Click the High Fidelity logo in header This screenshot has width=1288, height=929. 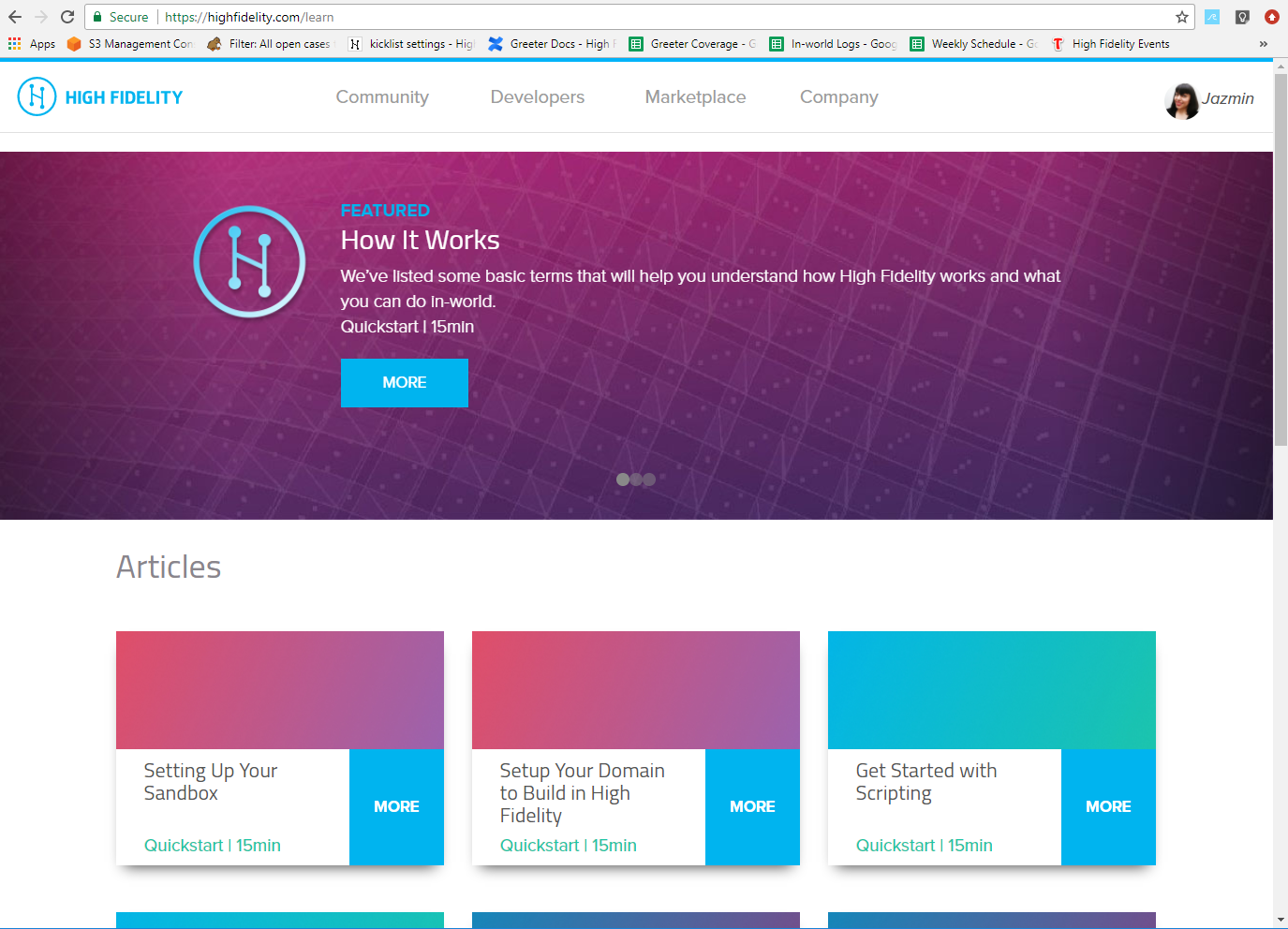point(37,96)
